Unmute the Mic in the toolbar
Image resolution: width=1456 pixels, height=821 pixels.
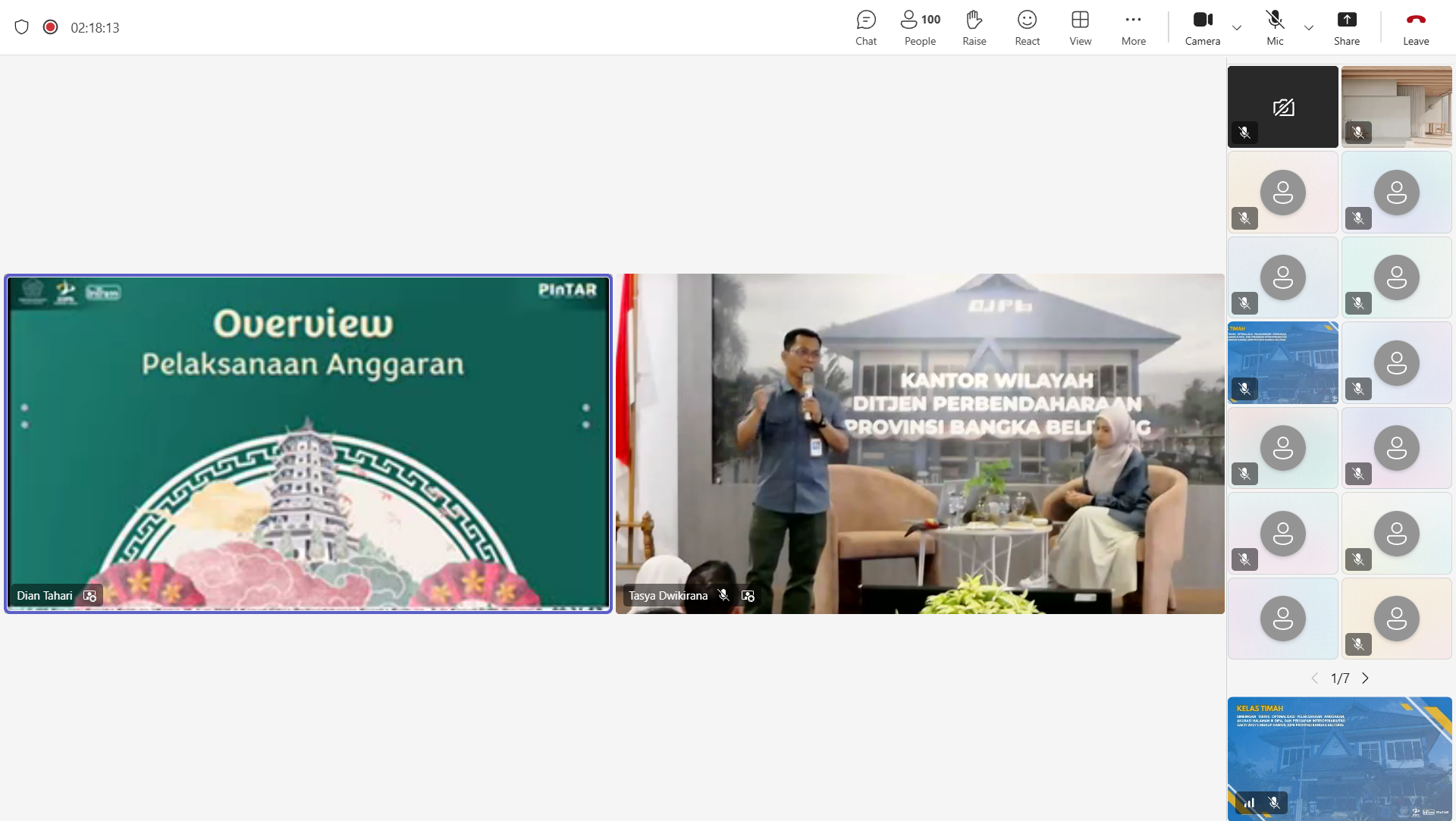(x=1276, y=28)
